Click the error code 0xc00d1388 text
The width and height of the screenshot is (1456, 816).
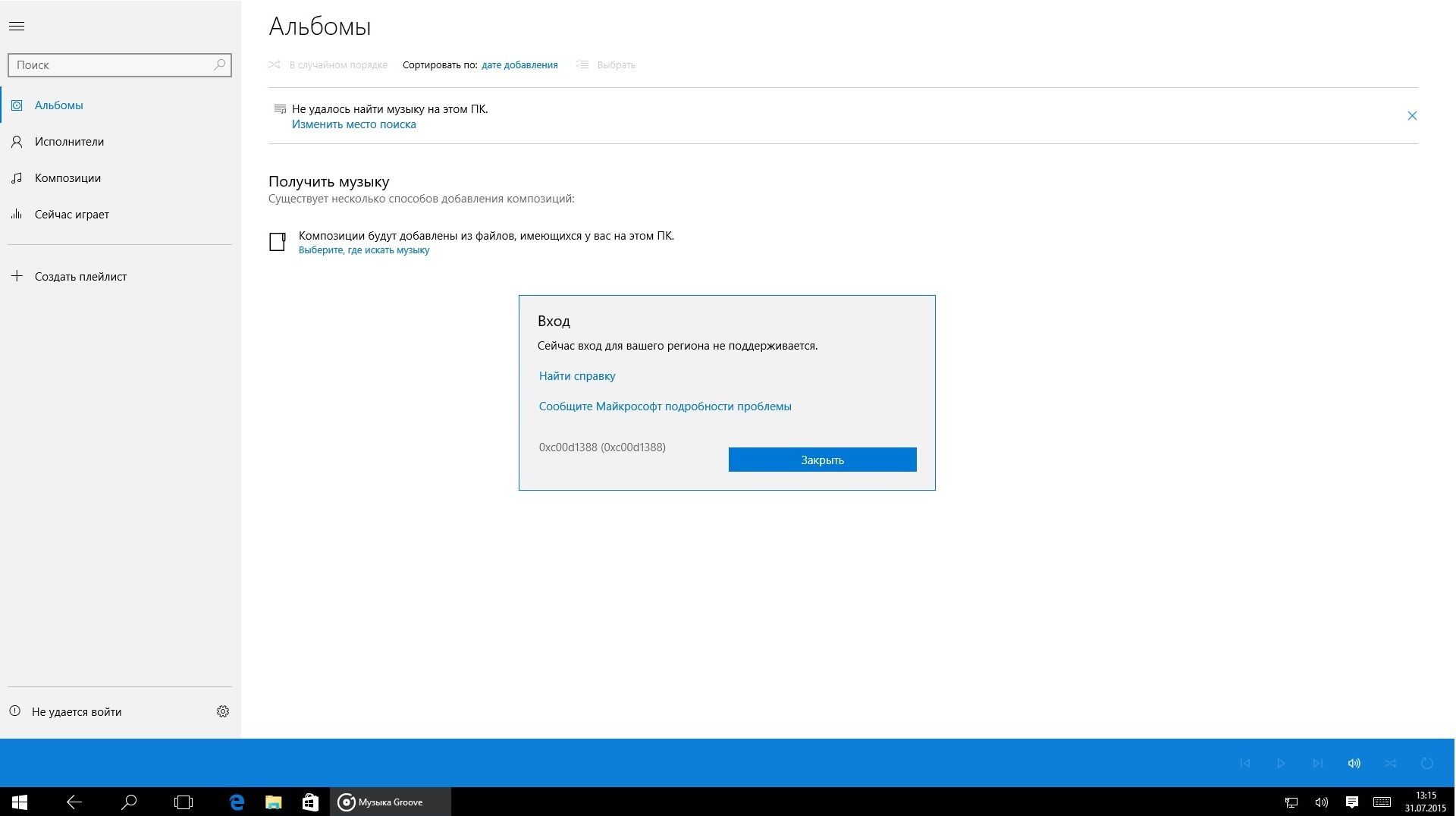[602, 447]
